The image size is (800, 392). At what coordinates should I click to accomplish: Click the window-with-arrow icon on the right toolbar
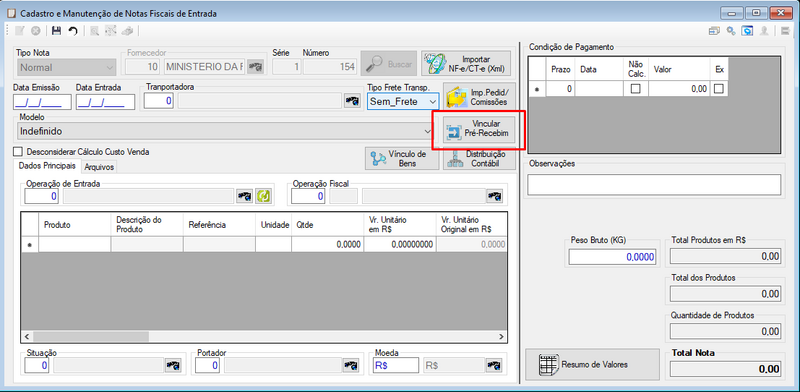pyautogui.click(x=715, y=31)
